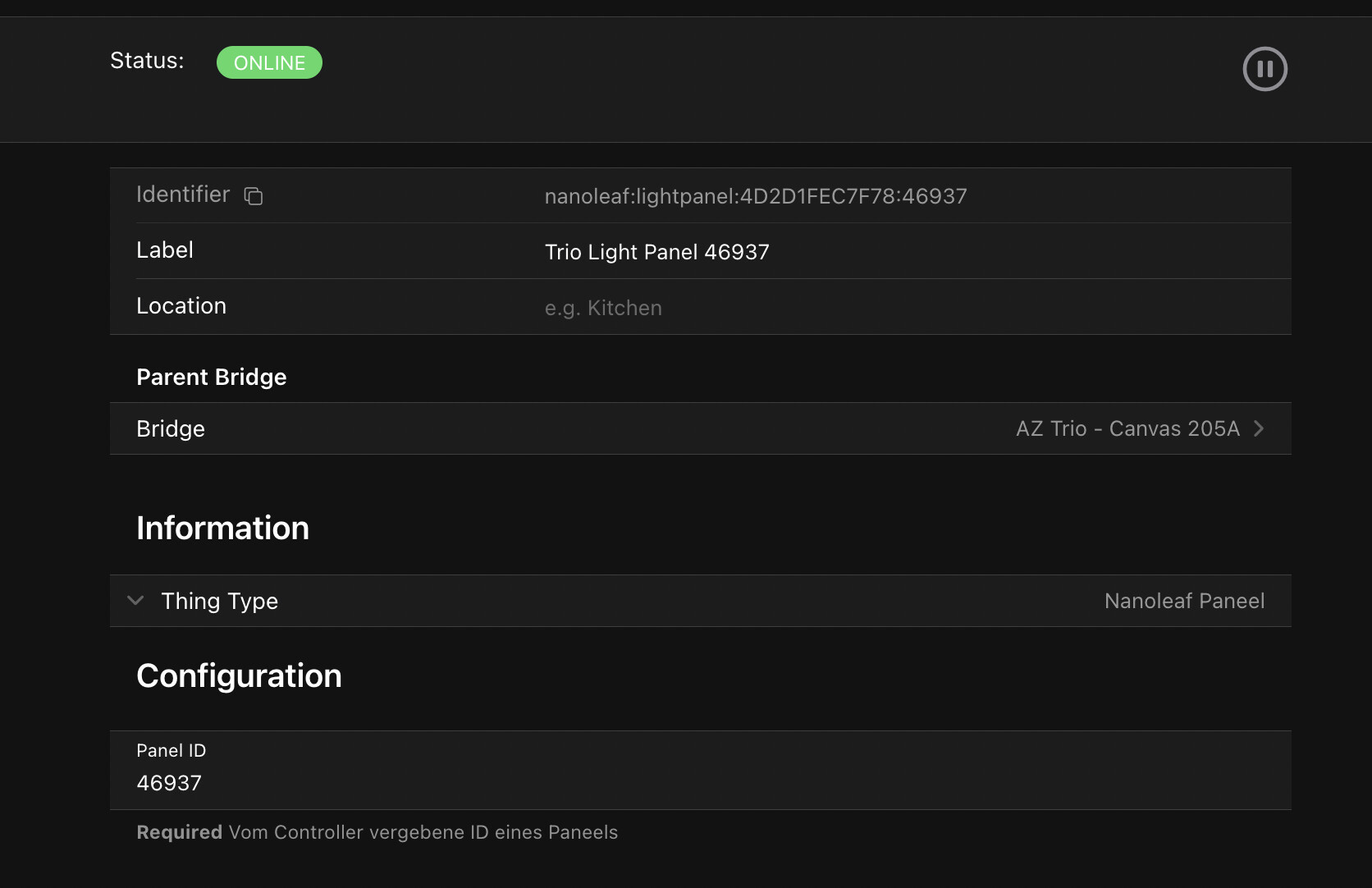The image size is (1372, 888).
Task: Click the Bridge row label
Action: coord(170,428)
